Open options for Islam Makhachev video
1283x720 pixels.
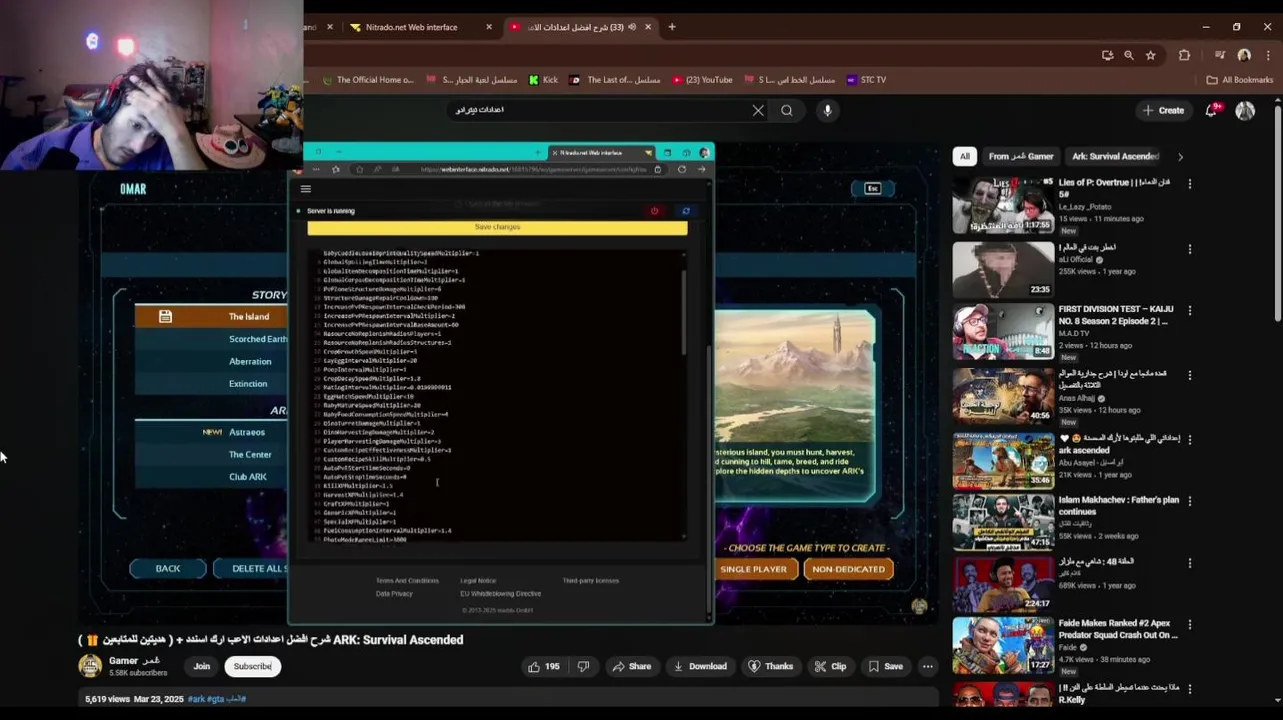pos(1190,502)
